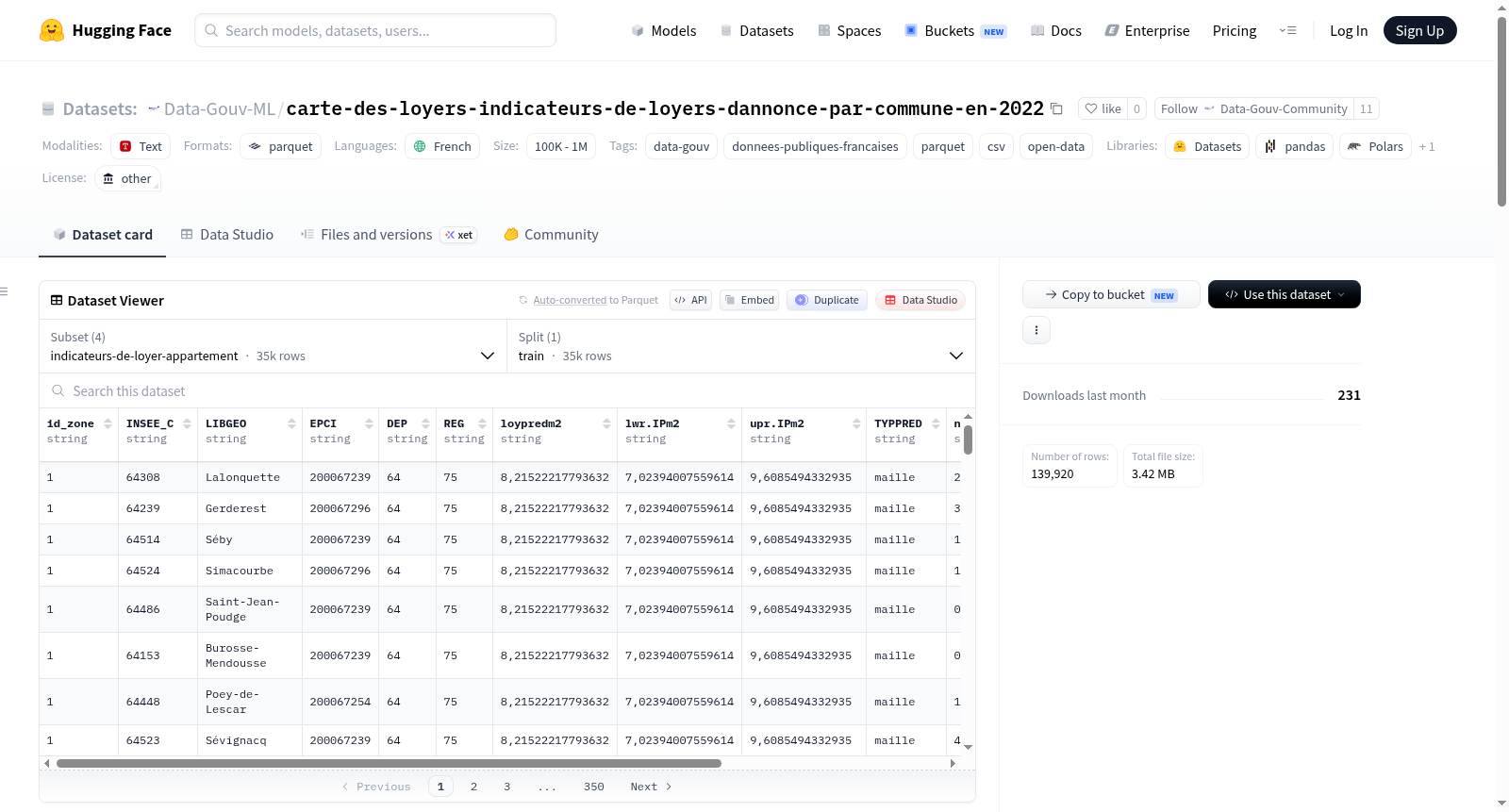Viewport: 1509px width, 812px height.
Task: Click the page's vertical scrollbar
Action: pyautogui.click(x=1501, y=111)
